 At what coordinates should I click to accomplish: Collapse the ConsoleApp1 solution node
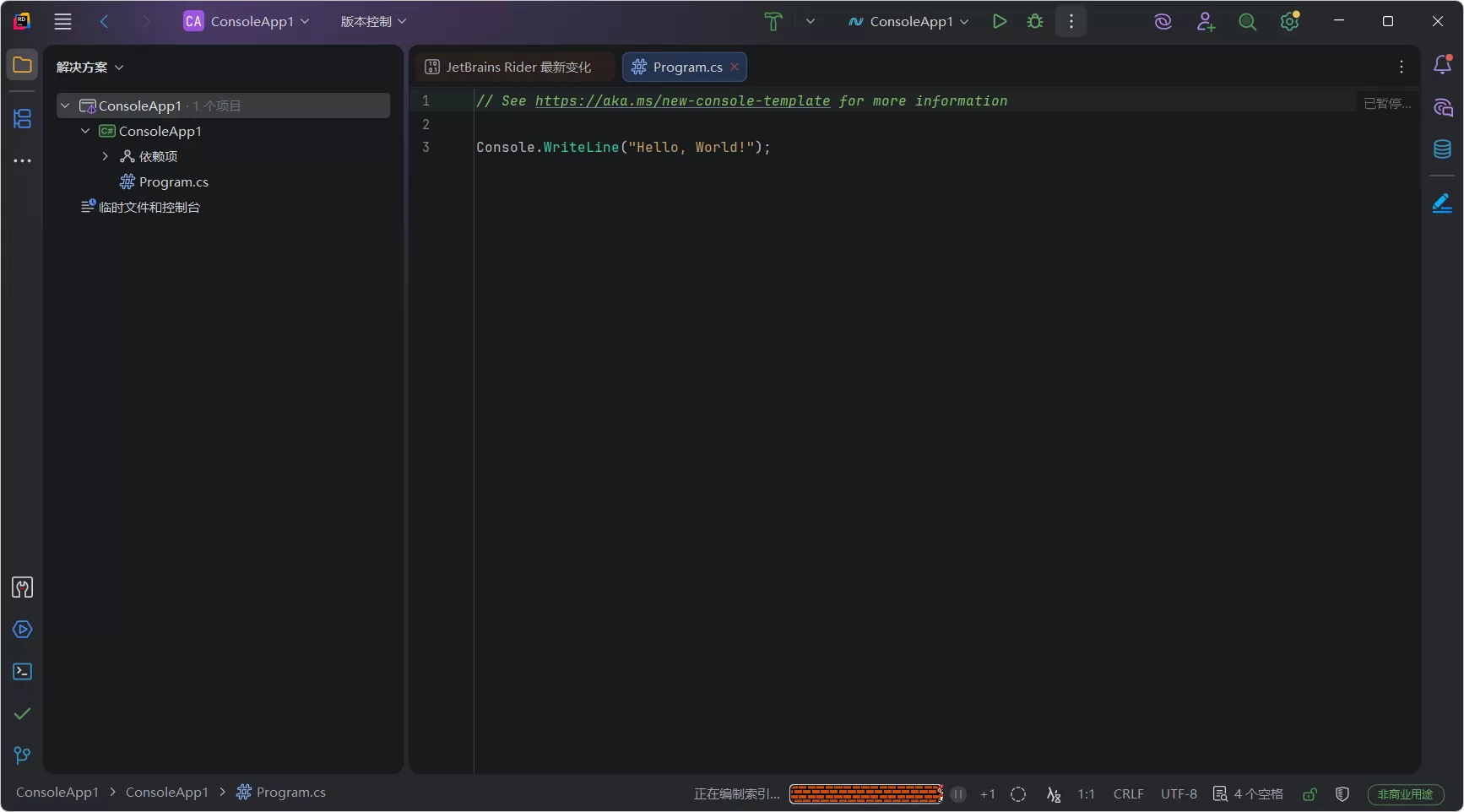click(x=65, y=105)
